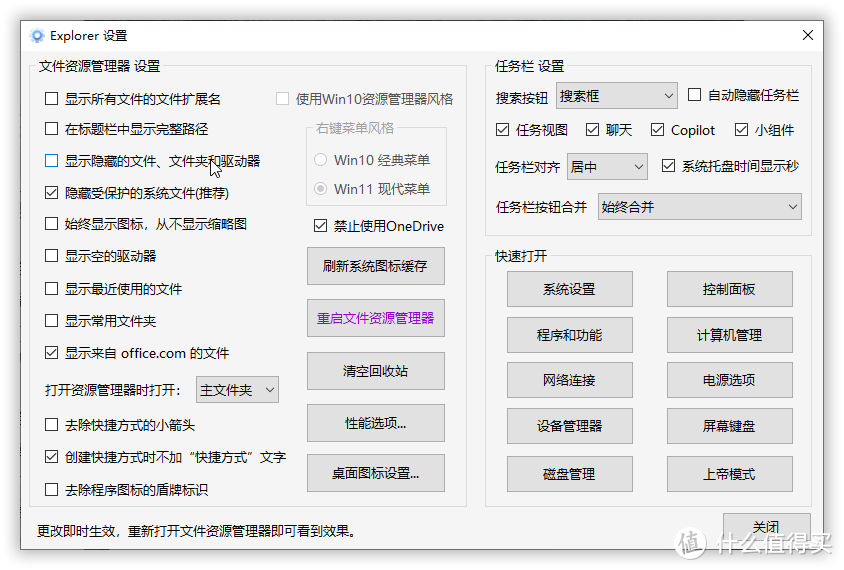Click the 关闭 button at bottom
Image resolution: width=844 pixels, height=570 pixels.
point(766,527)
